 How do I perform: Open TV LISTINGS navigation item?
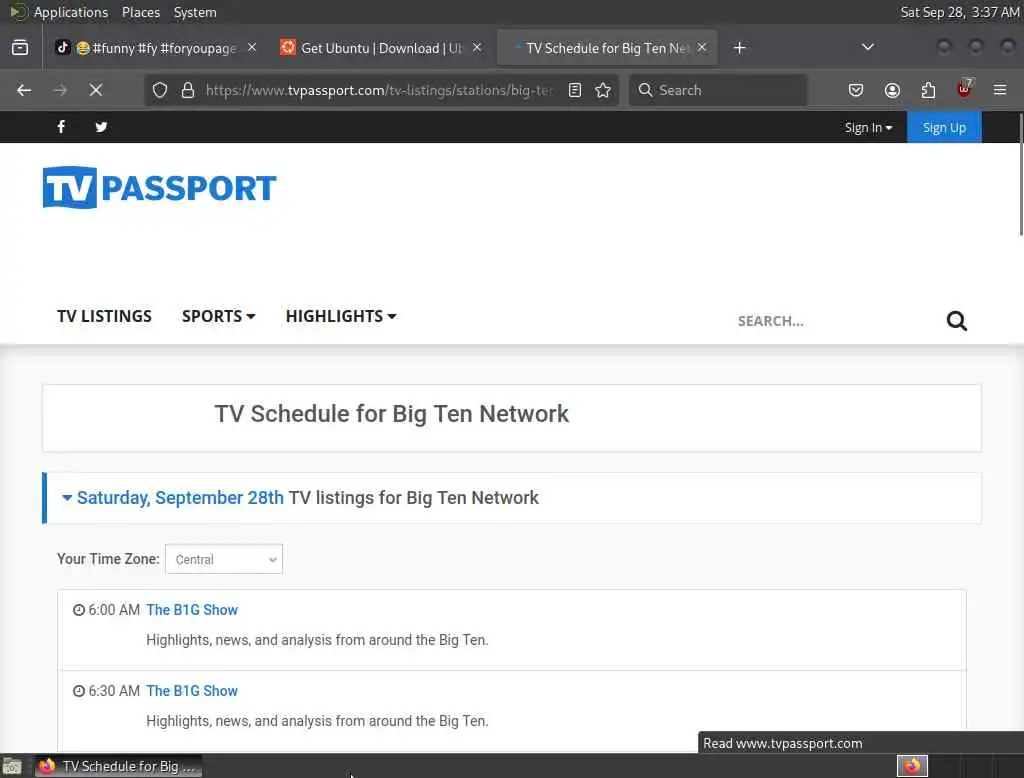(x=104, y=316)
